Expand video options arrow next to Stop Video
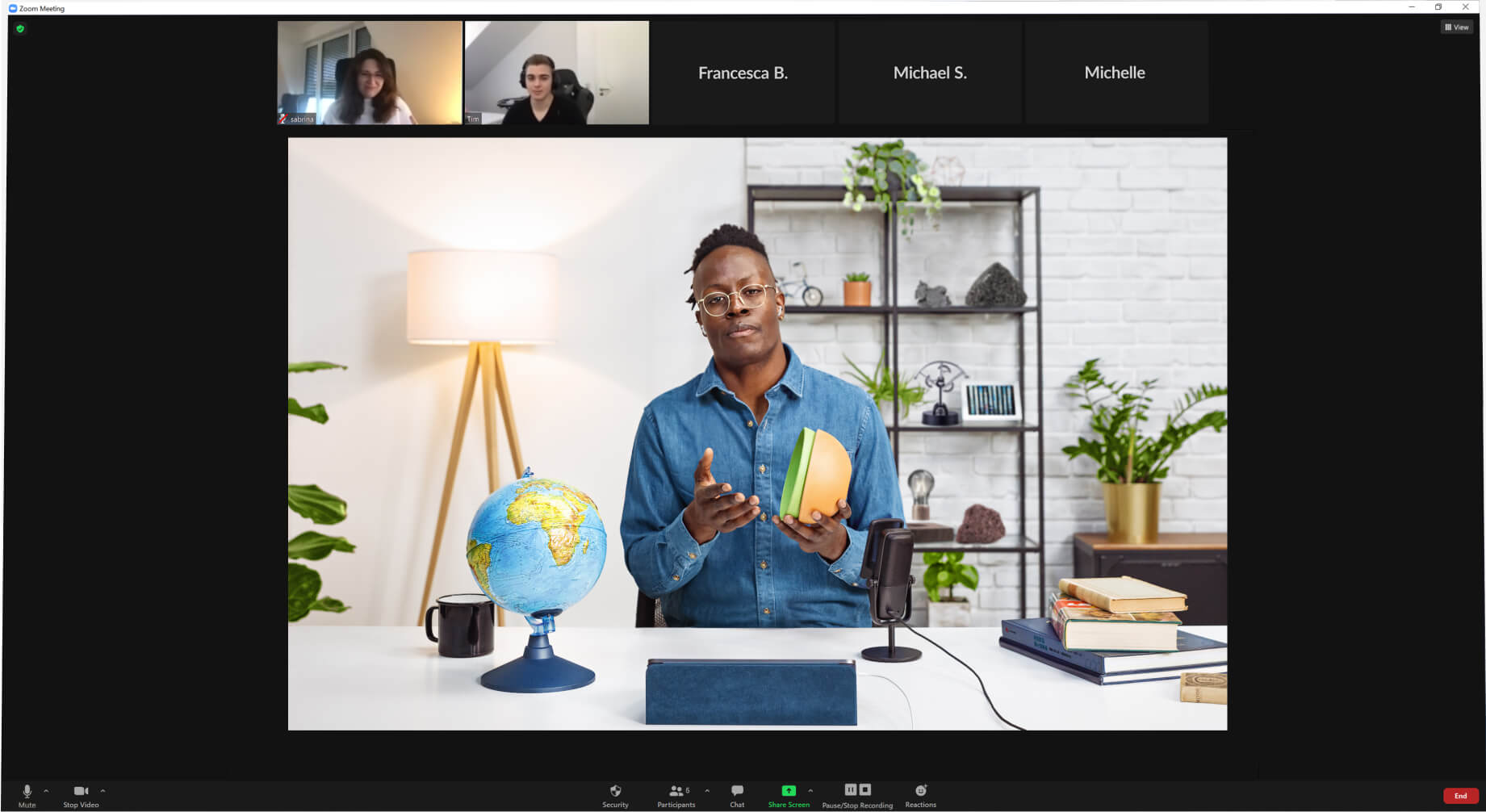Screen dimensions: 1486x812 [x=103, y=791]
